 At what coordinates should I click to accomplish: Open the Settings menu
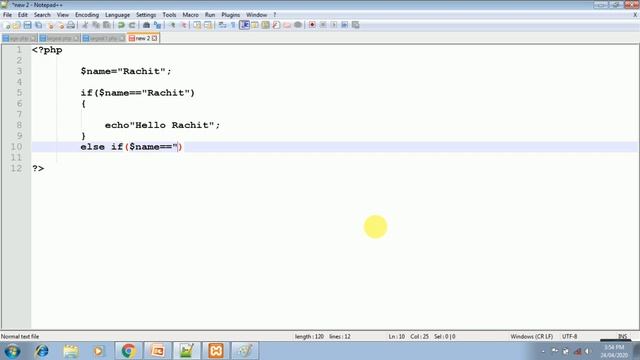point(146,15)
